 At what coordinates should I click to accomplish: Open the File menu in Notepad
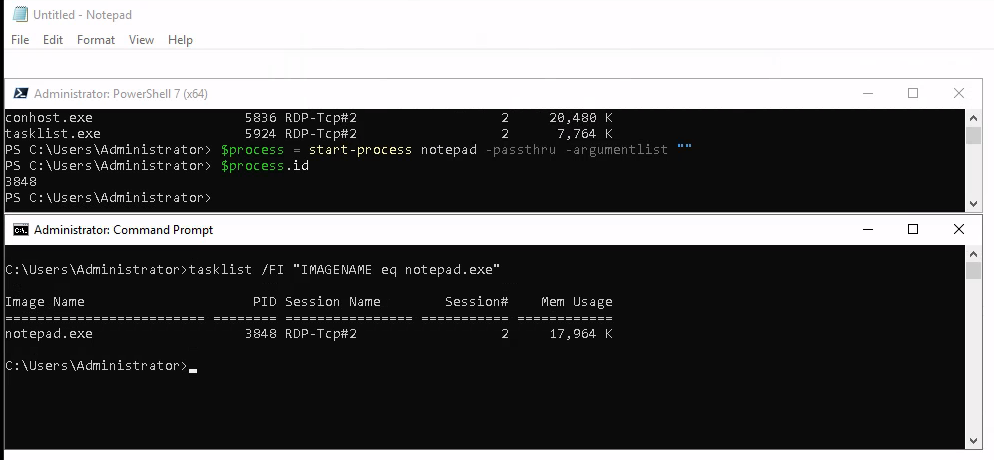click(x=20, y=39)
